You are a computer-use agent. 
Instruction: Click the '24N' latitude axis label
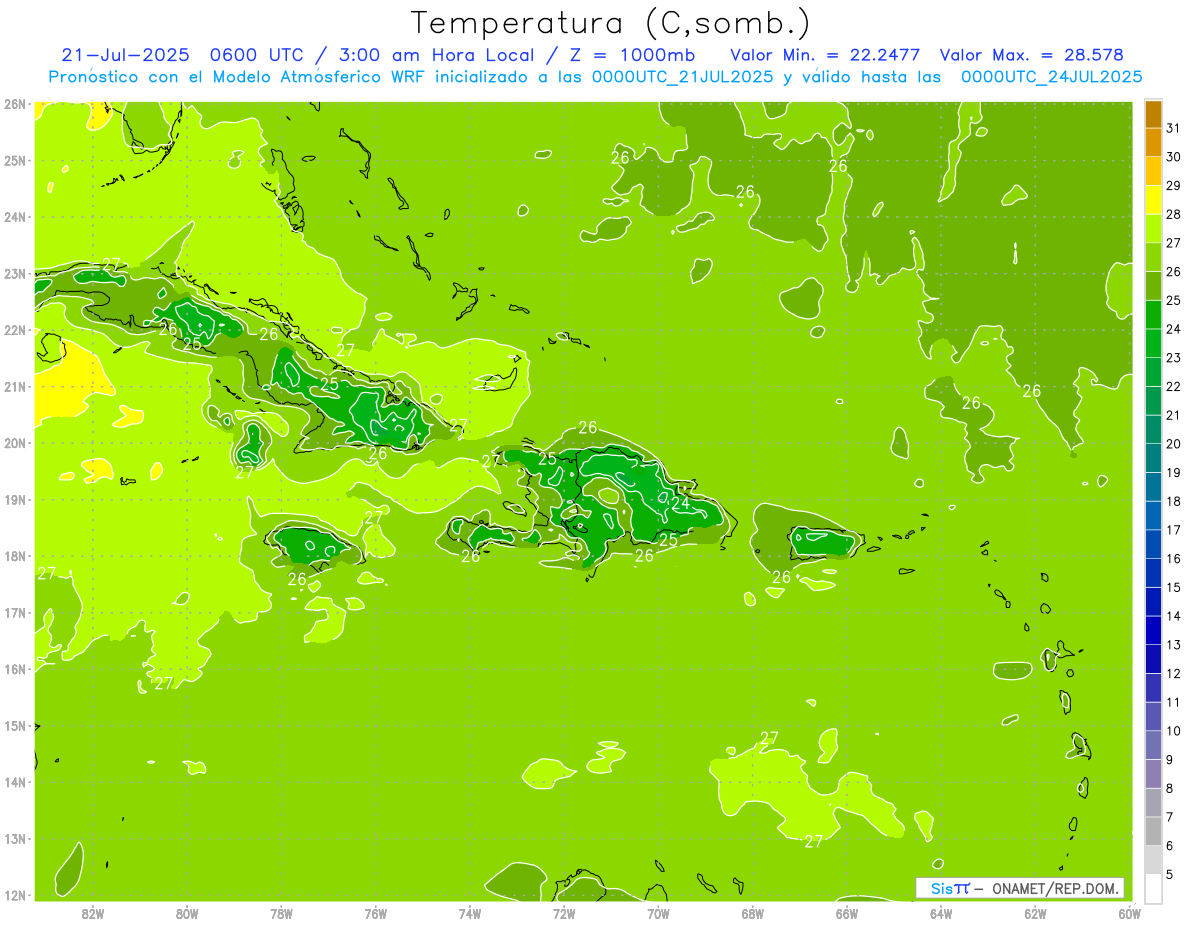coord(15,217)
